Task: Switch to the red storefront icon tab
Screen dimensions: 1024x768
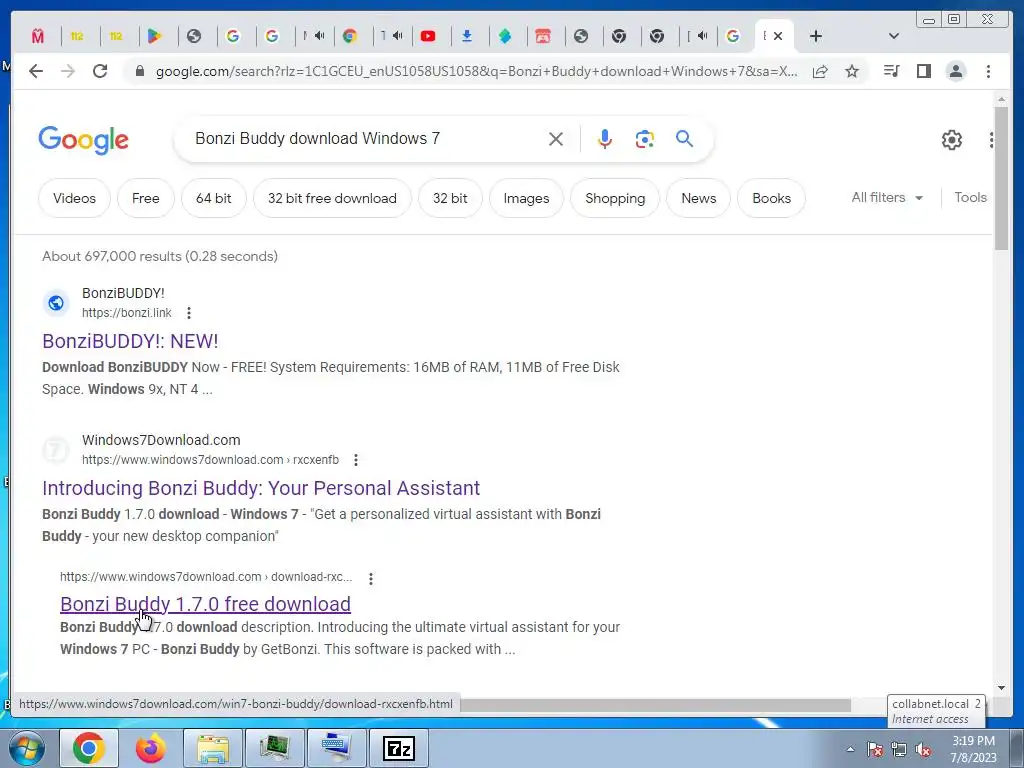Action: 543,36
